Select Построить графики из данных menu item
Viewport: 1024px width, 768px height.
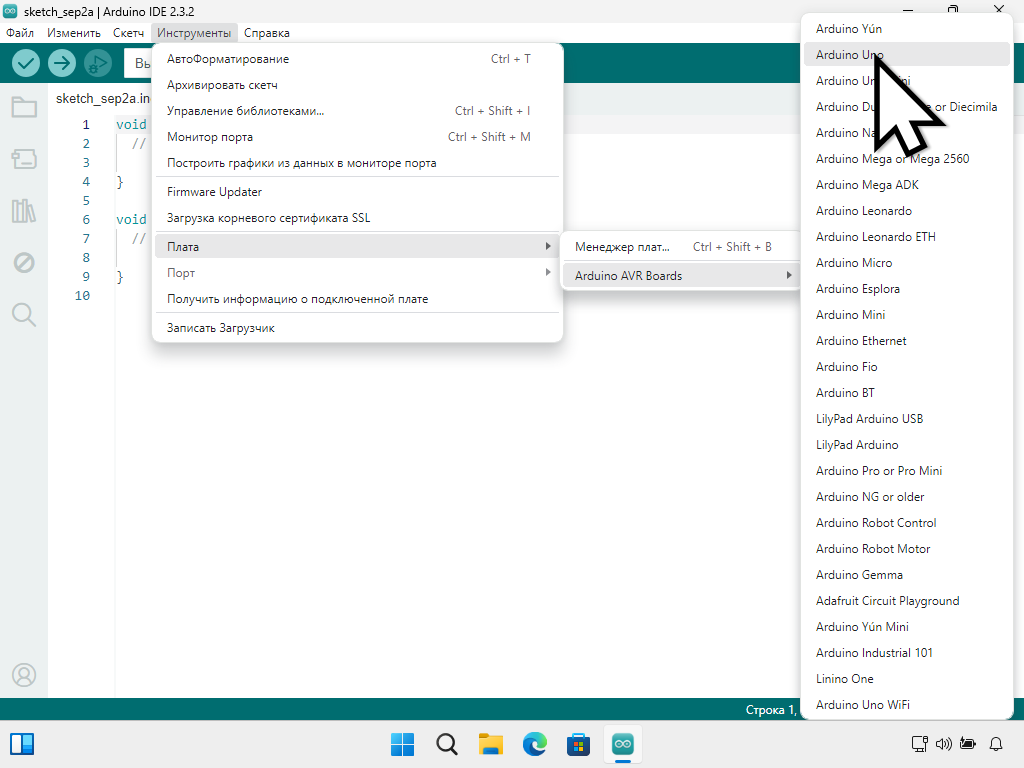[x=357, y=163]
